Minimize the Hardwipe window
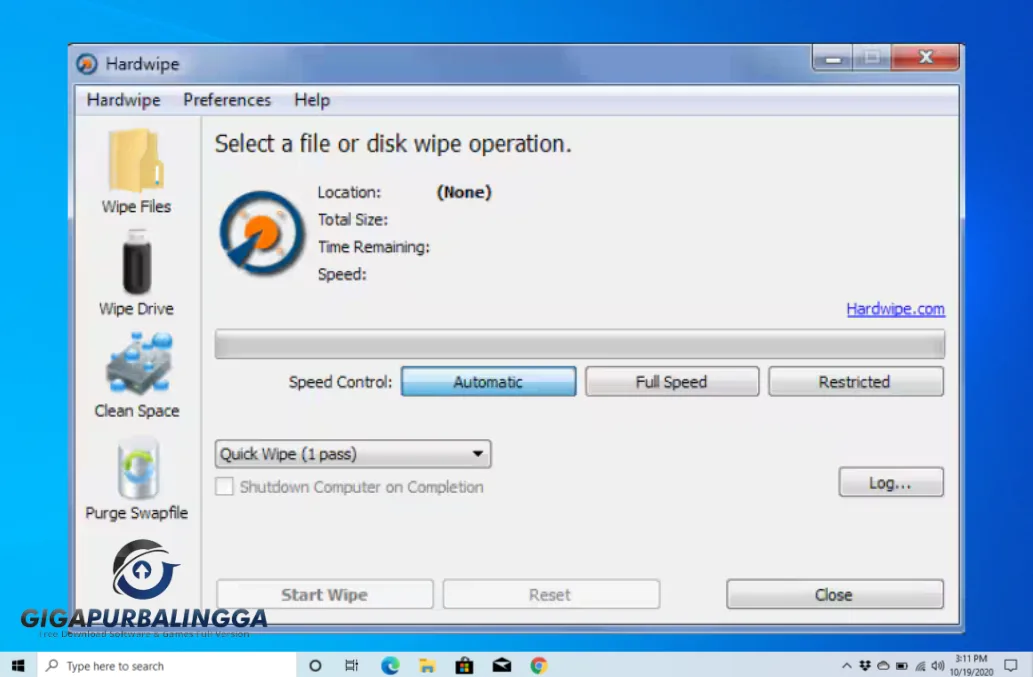 833,59
